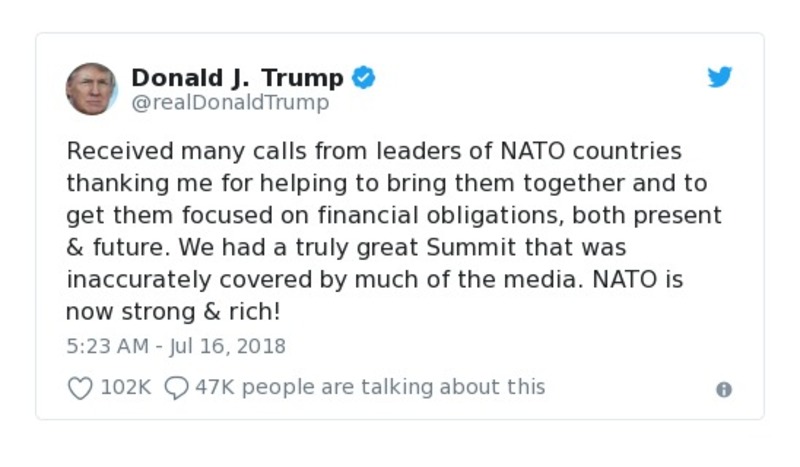Click the Twitter bird logo
This screenshot has width=800, height=467.
tap(720, 78)
